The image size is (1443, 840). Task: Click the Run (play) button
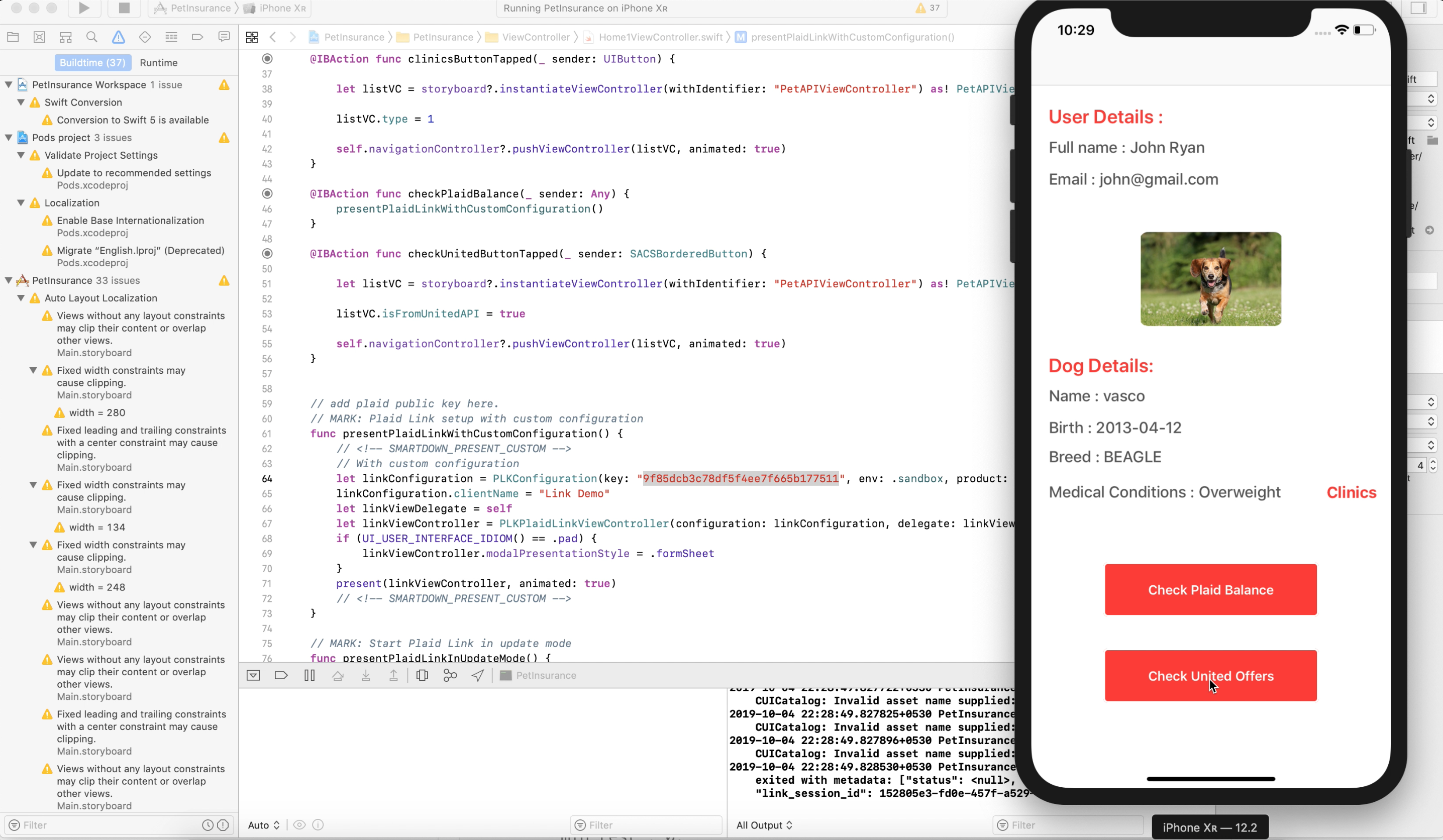tap(84, 8)
